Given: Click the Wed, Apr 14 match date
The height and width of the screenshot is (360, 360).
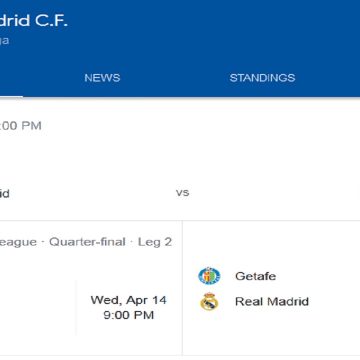Looking at the screenshot, I should (x=128, y=300).
